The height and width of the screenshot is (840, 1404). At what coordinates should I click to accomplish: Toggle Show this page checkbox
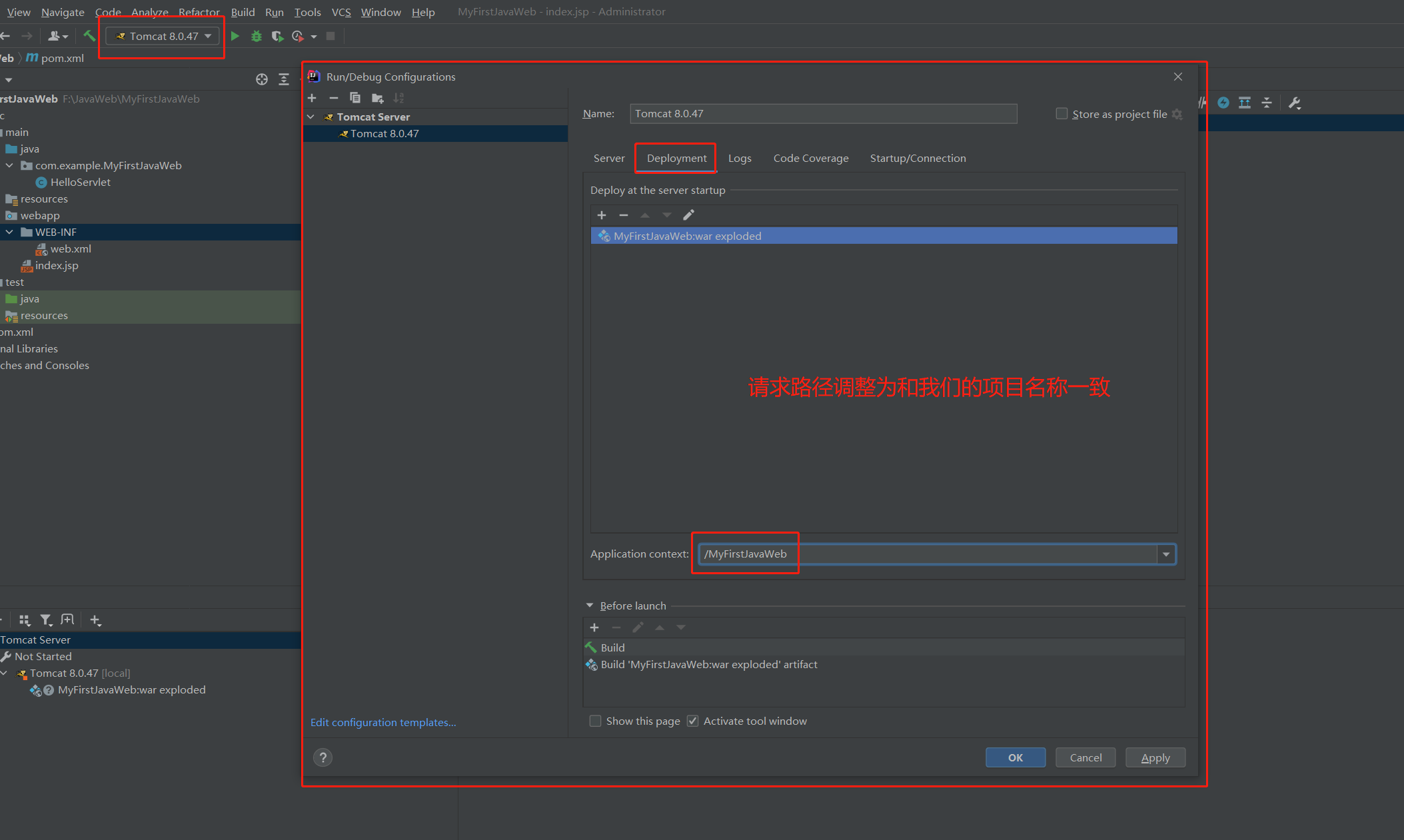[595, 721]
